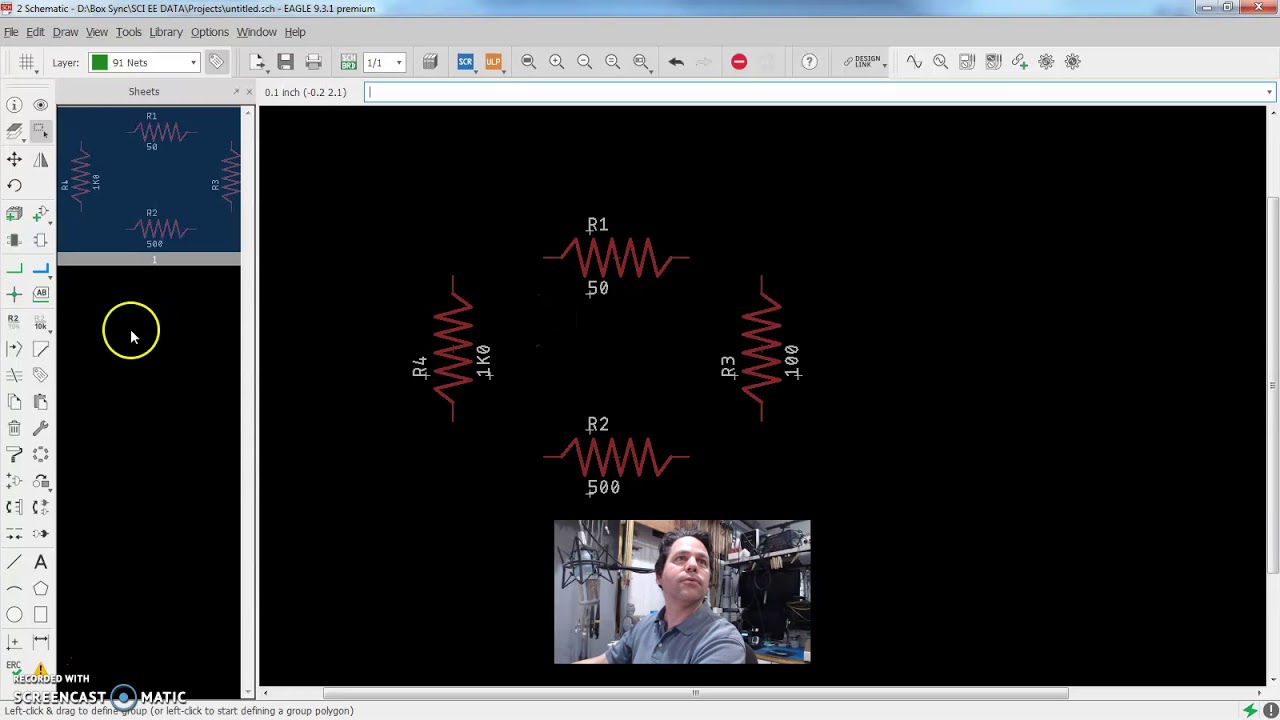Zoom to fit the drawing
The width and height of the screenshot is (1280, 720).
pos(528,62)
